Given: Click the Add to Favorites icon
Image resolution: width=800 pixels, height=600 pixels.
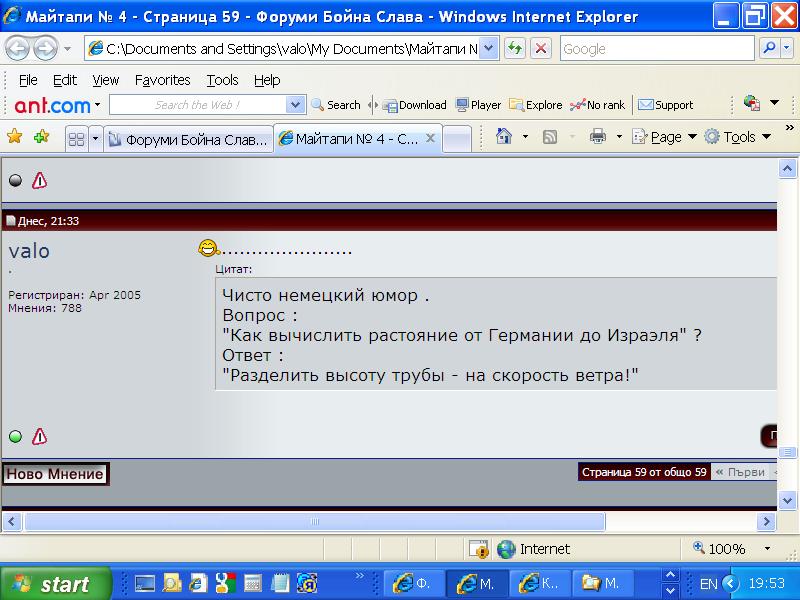Looking at the screenshot, I should 41,137.
